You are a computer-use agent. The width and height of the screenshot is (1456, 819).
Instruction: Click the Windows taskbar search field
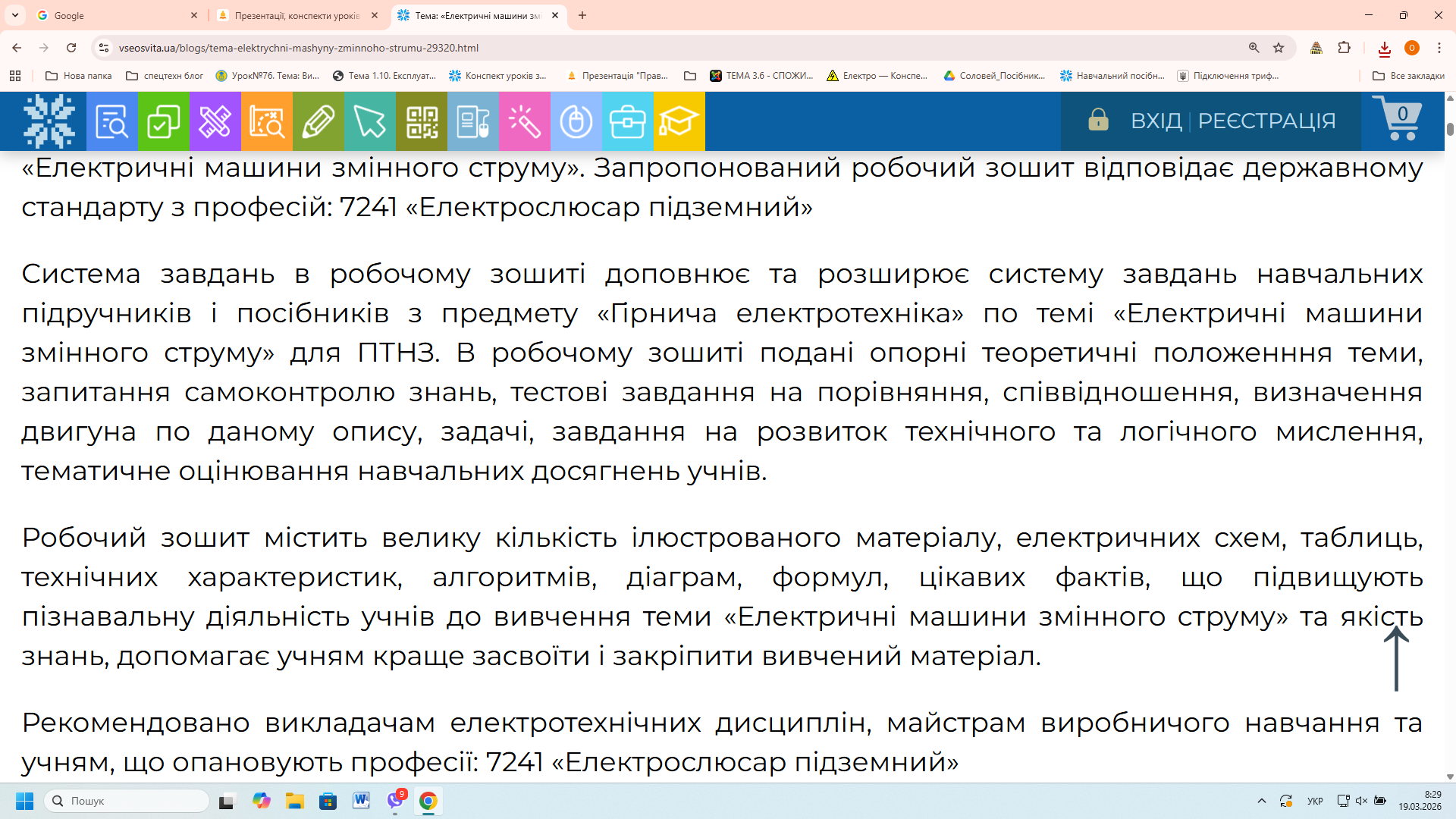127,801
